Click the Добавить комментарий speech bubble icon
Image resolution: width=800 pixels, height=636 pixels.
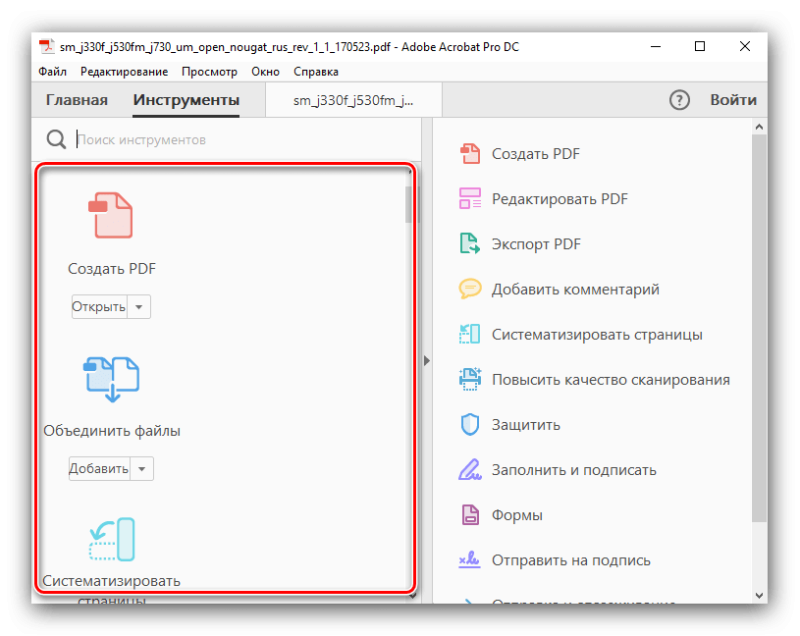470,289
